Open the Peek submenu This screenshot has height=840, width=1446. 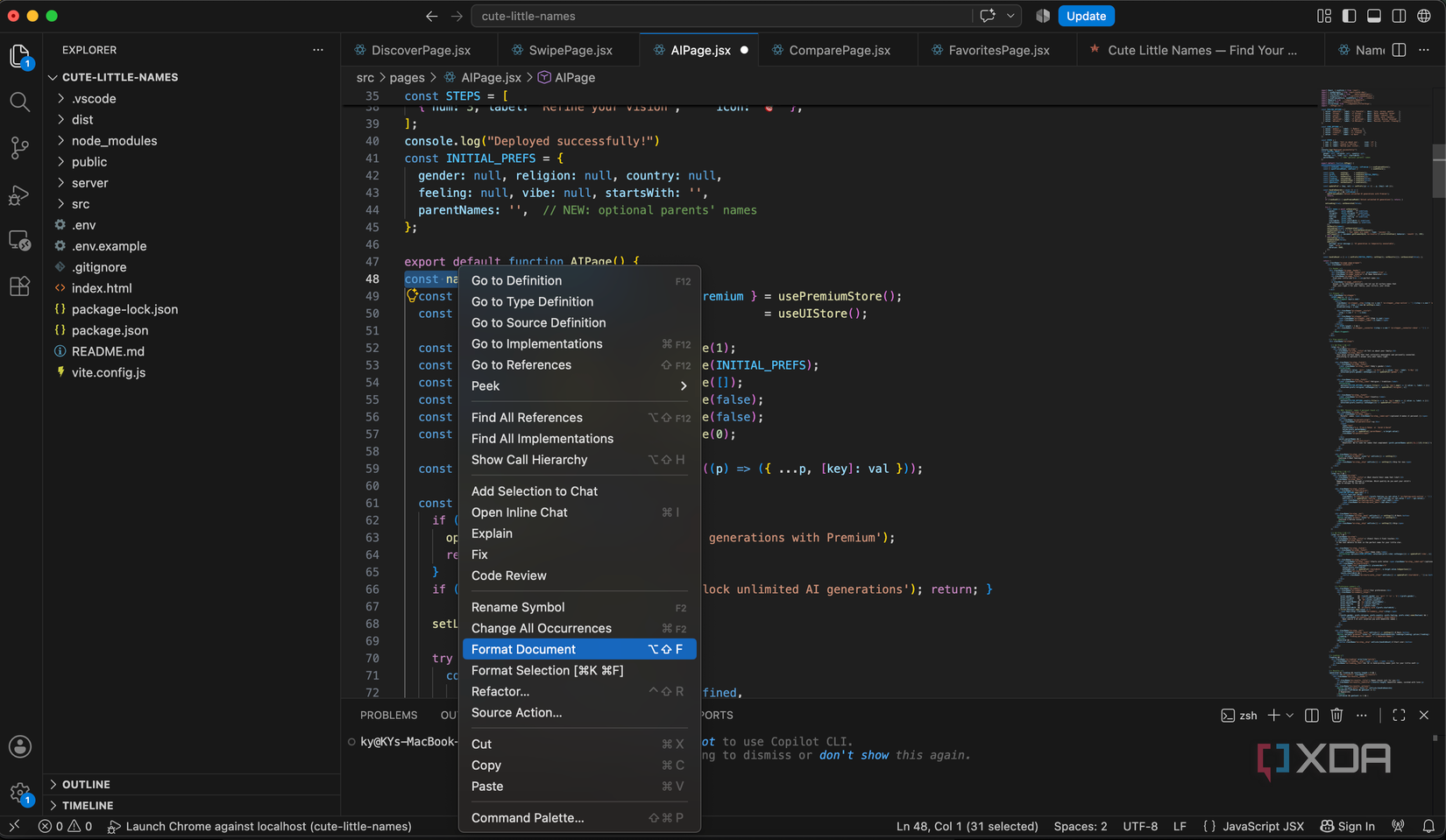(579, 385)
